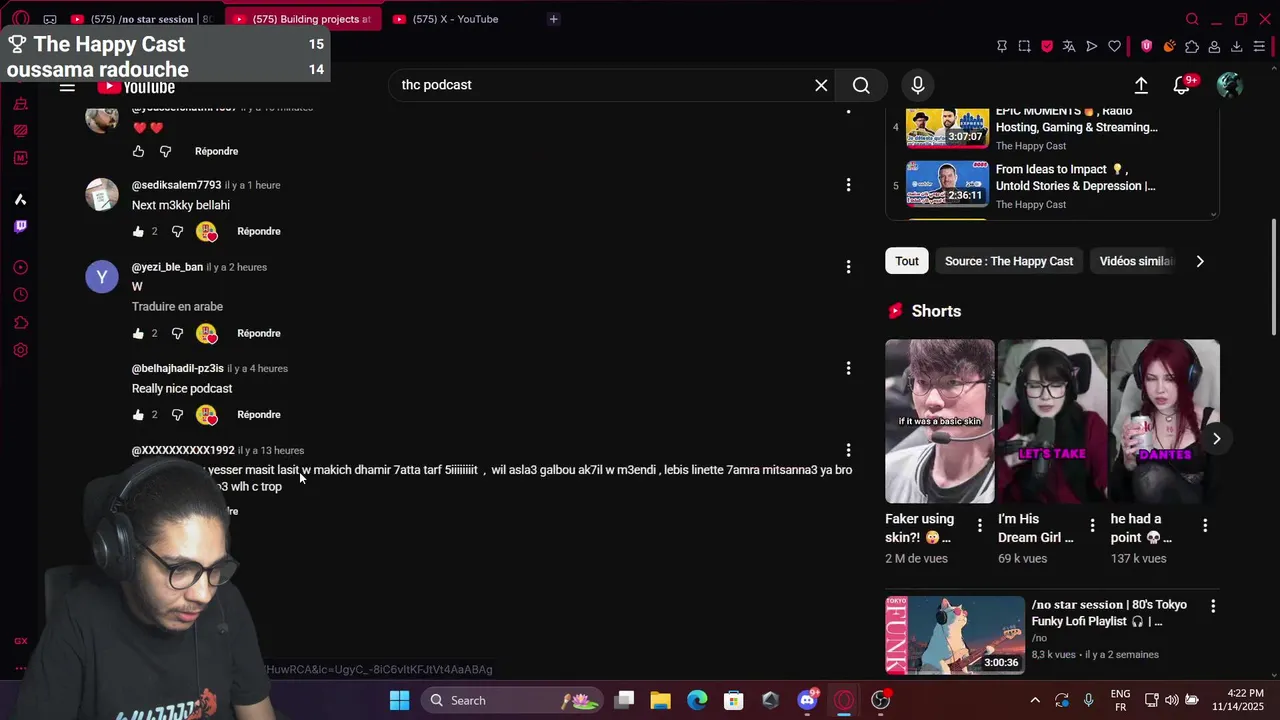Dislike the hearts emoji comment at top
The height and width of the screenshot is (720, 1280).
point(165,151)
